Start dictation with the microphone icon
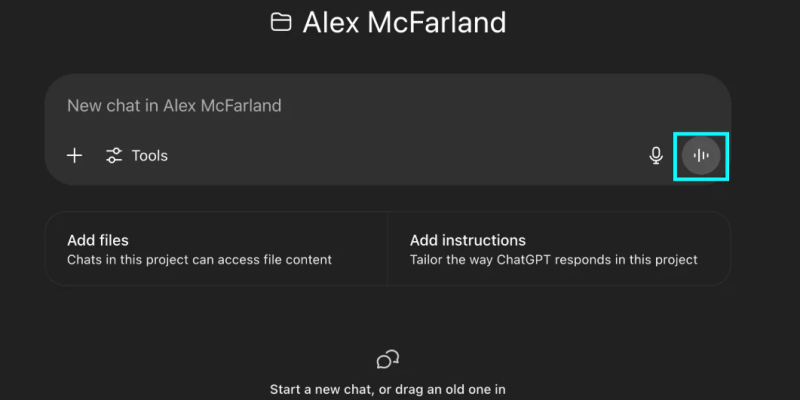Screen dimensions: 800x400 [x=656, y=156]
